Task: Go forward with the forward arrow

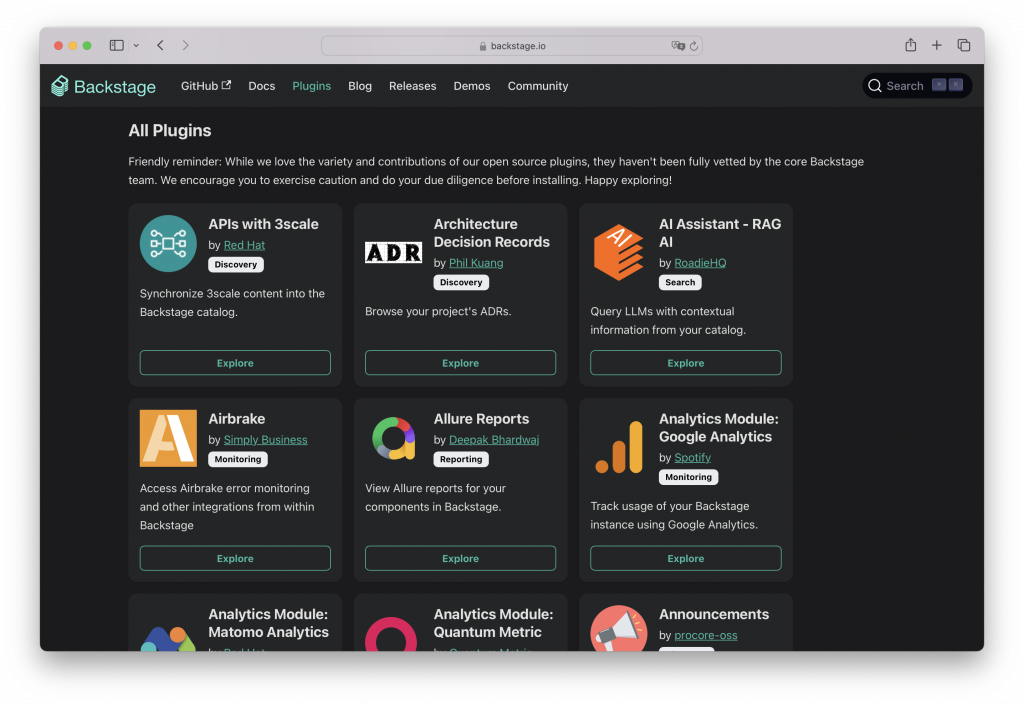Action: [185, 45]
